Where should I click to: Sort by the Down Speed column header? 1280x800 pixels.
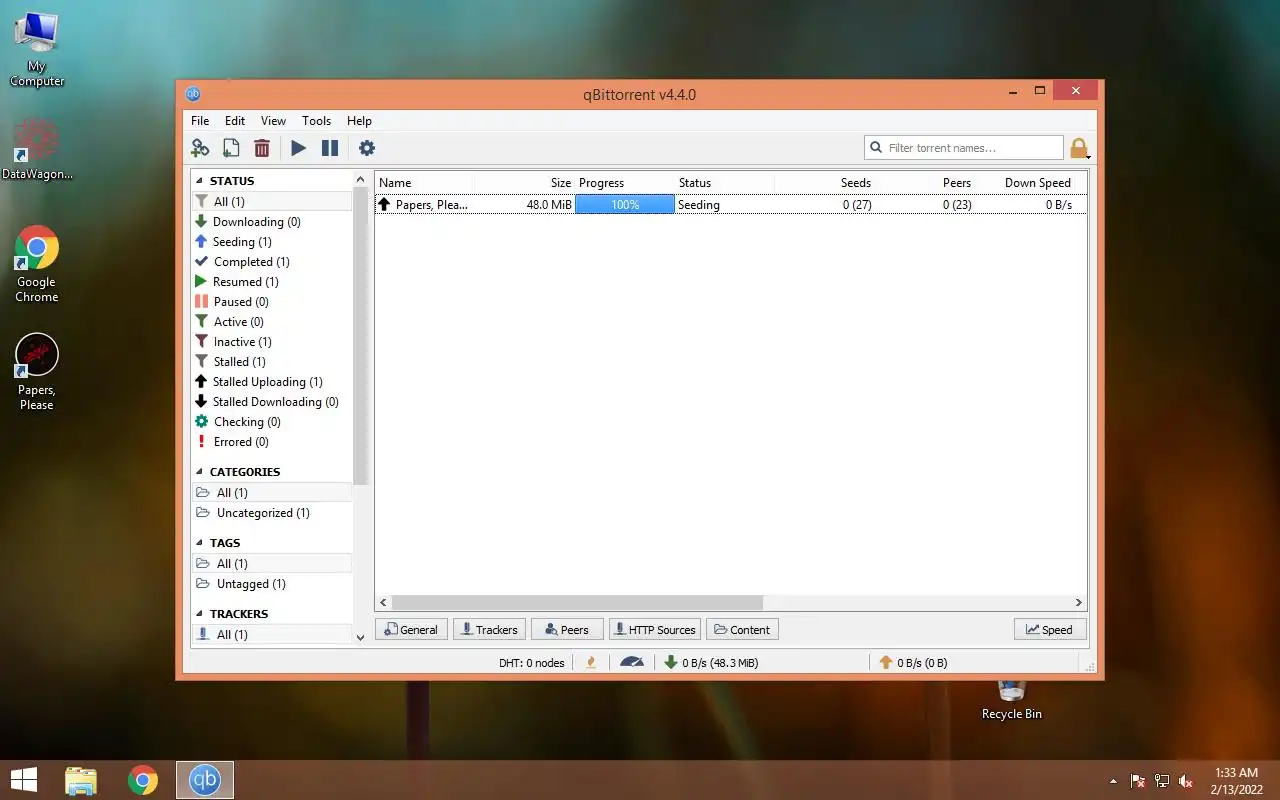click(1026, 183)
